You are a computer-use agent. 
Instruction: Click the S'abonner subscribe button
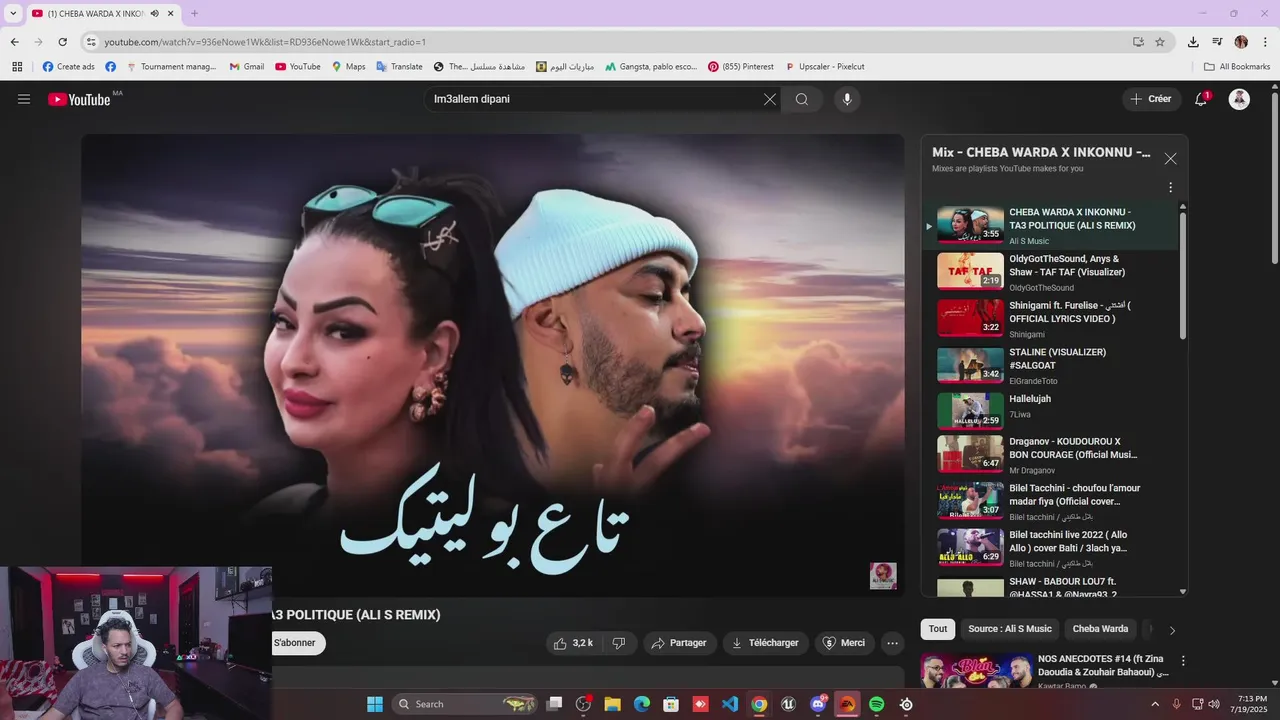click(x=297, y=643)
